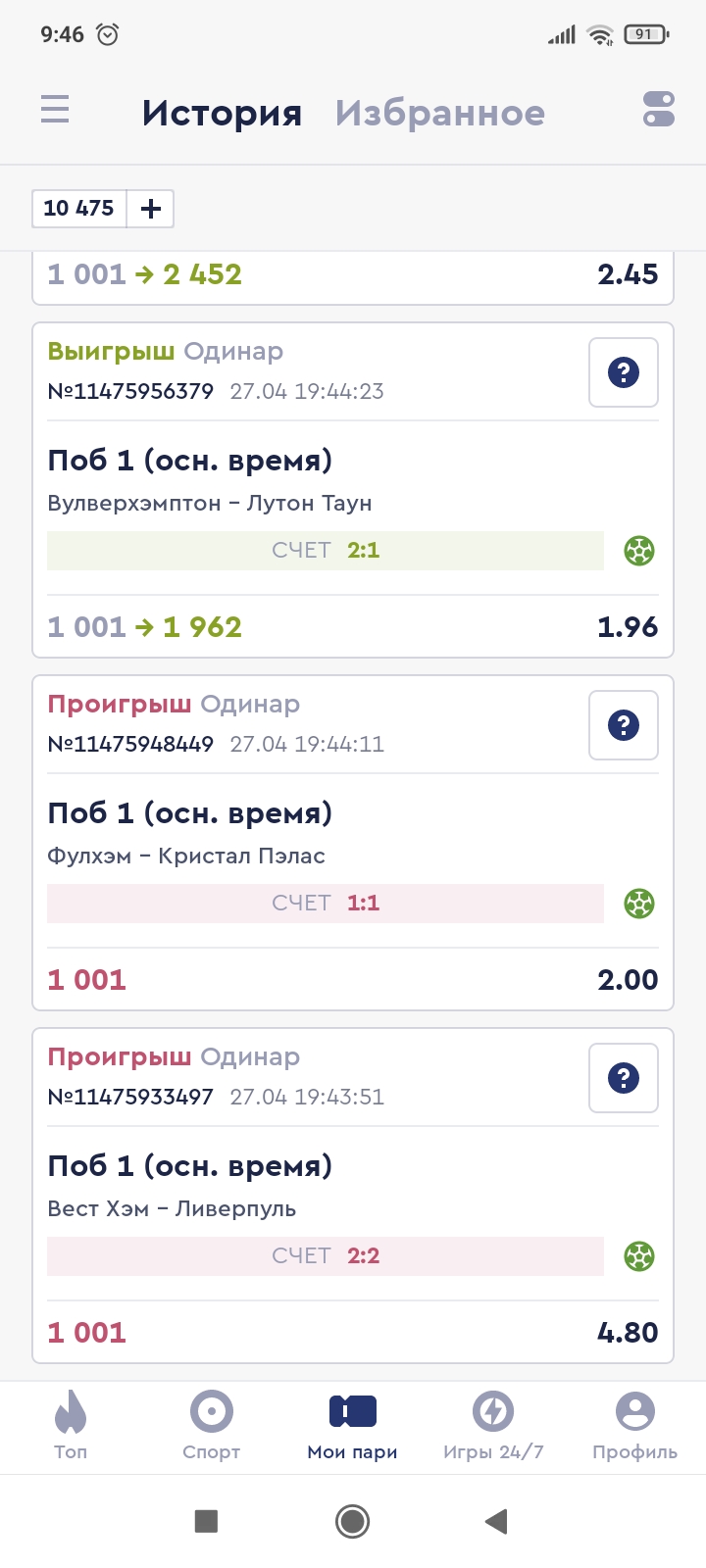
Task: Tap football icon on Вулверхэмптон match
Action: pyautogui.click(x=639, y=551)
